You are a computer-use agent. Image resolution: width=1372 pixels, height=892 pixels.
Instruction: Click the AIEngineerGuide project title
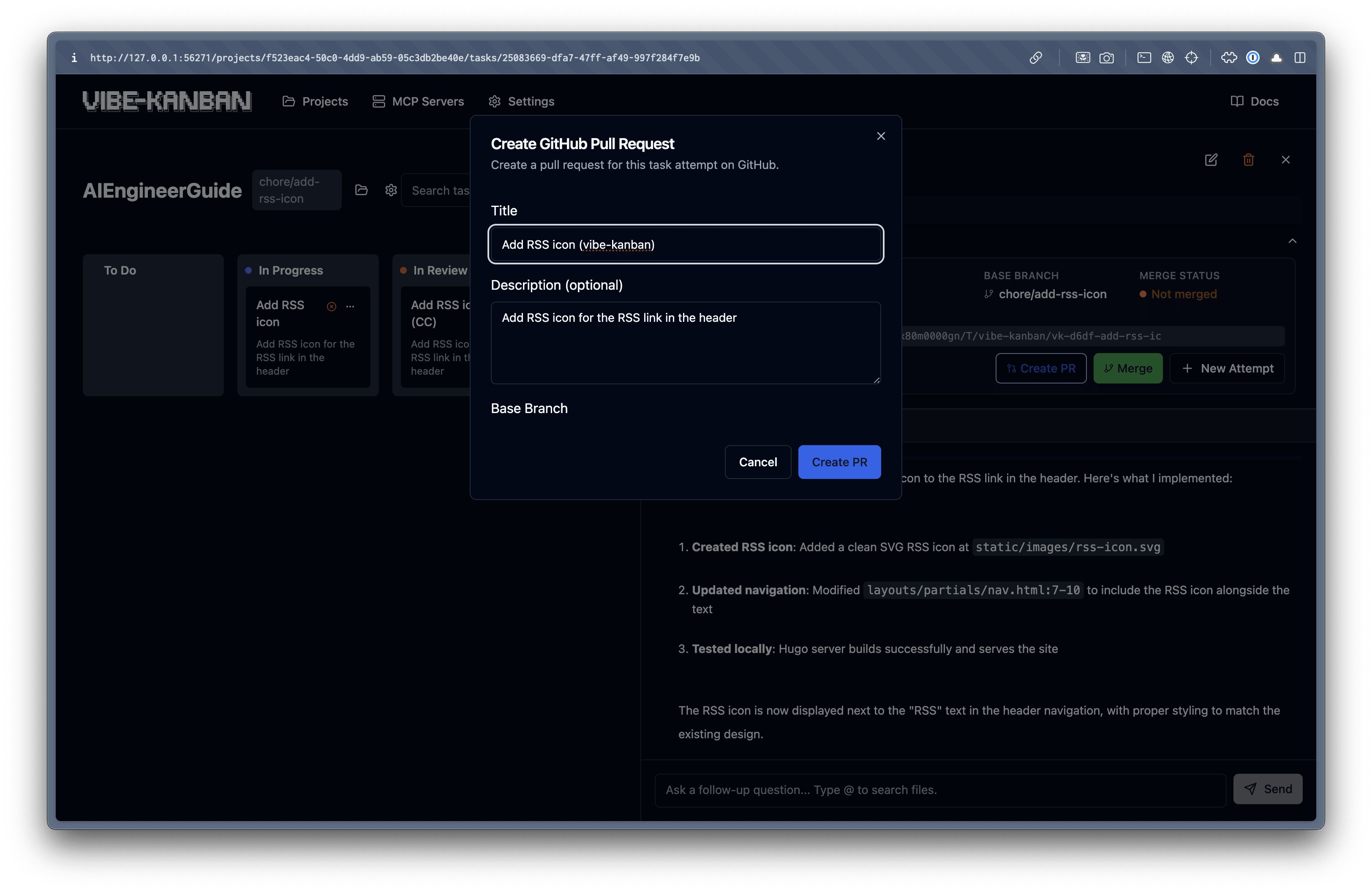162,191
